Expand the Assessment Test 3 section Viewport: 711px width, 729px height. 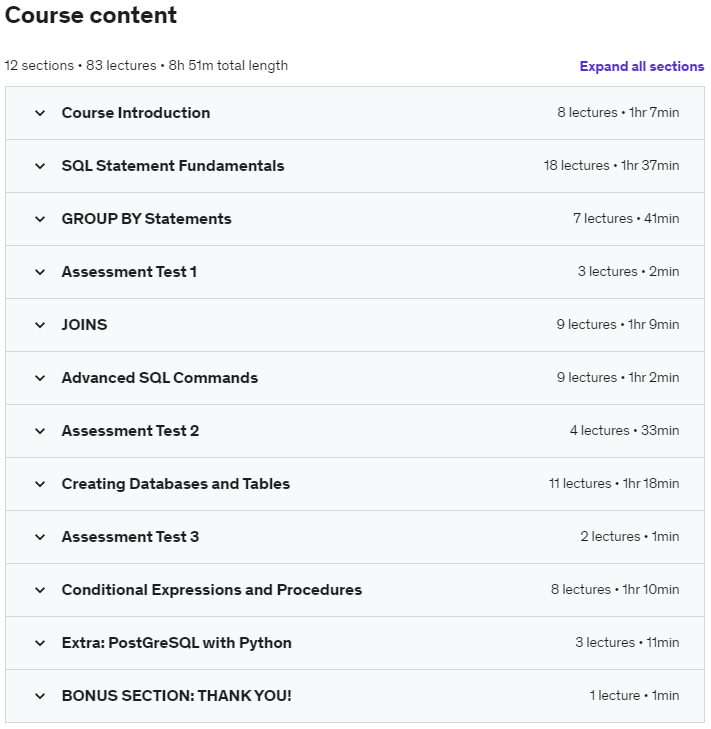(40, 537)
